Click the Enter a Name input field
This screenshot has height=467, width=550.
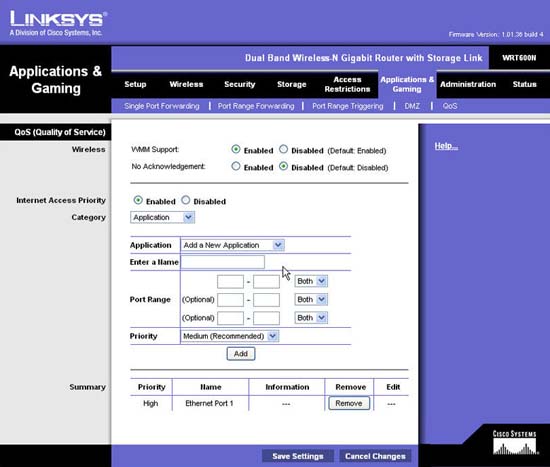pos(223,262)
